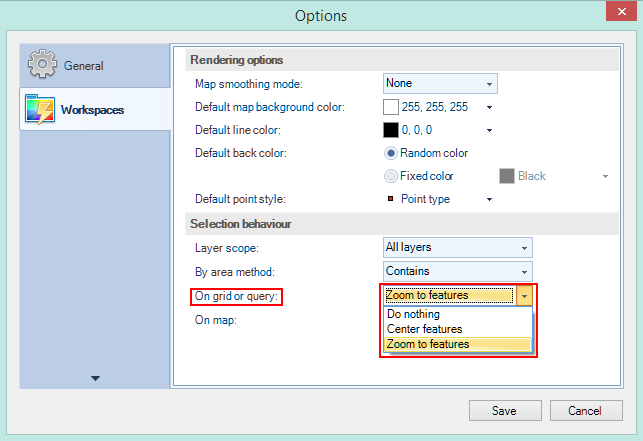This screenshot has height=441, width=643.
Task: Expand the Layer scope dropdown
Action: pyautogui.click(x=458, y=247)
